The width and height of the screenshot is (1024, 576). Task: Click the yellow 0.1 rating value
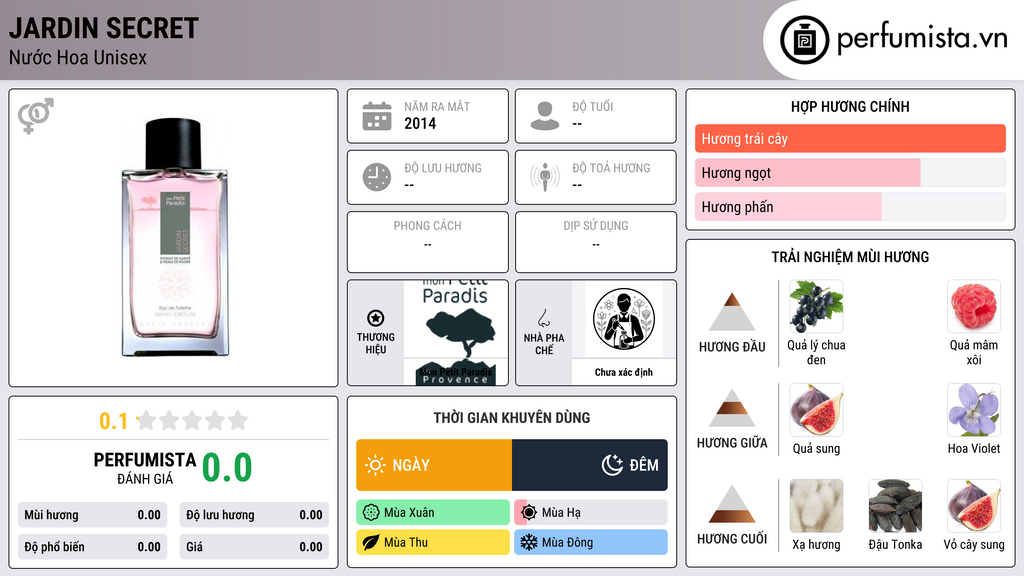[x=114, y=421]
